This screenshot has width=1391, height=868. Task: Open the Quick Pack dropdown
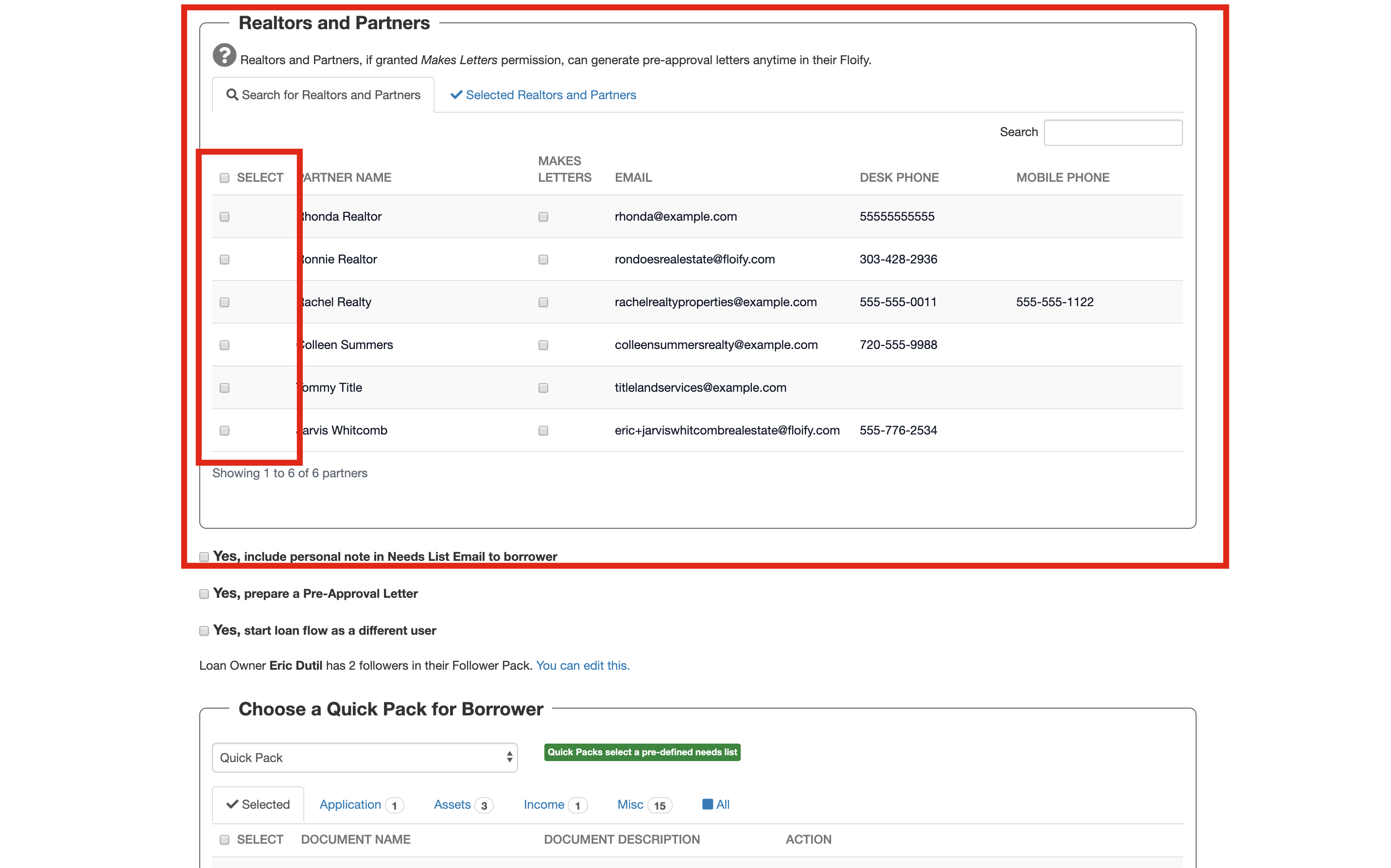click(x=365, y=757)
